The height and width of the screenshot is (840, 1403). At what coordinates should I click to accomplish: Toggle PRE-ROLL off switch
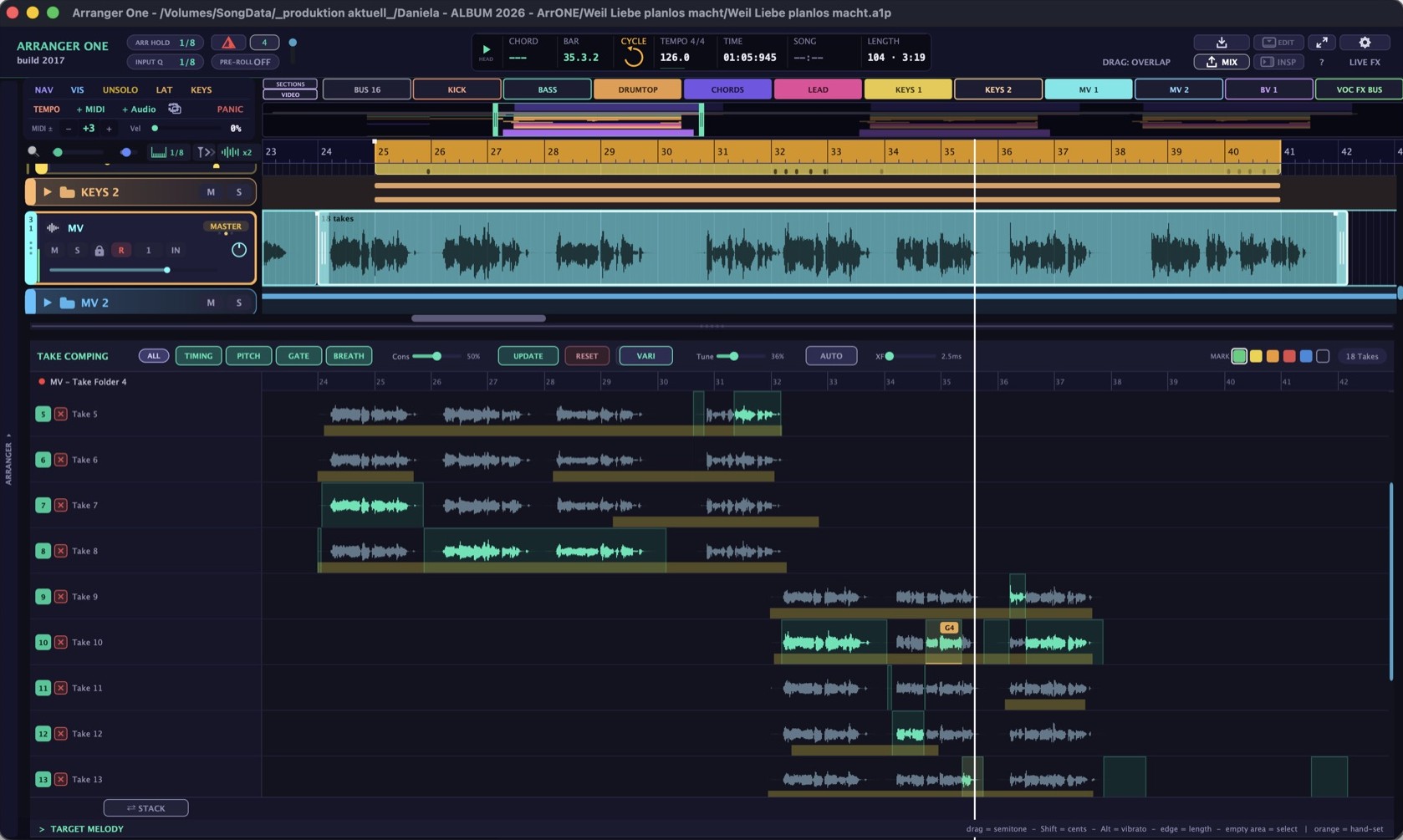pos(245,62)
